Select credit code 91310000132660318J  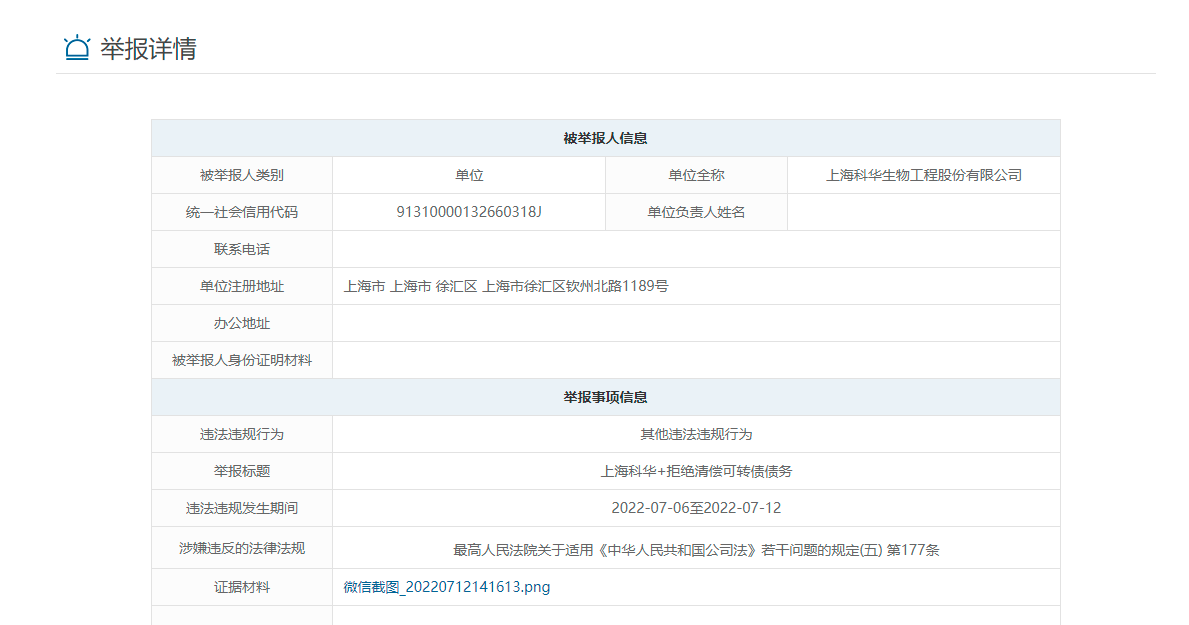[469, 212]
